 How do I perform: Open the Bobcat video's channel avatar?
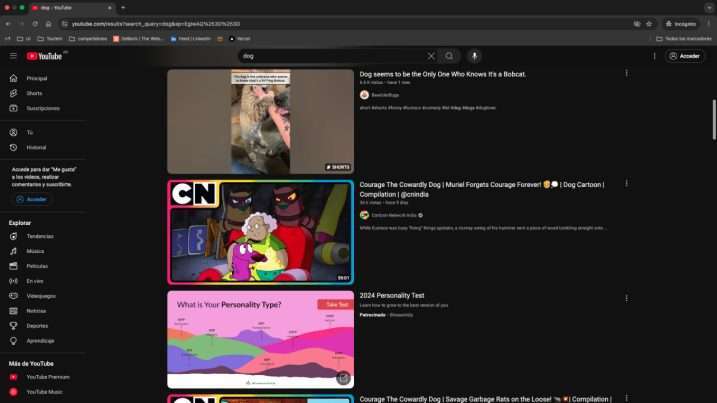(x=364, y=95)
